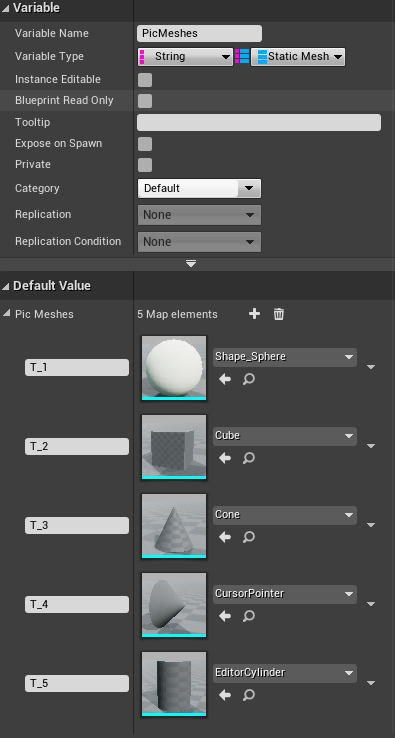Viewport: 395px width, 738px height.
Task: Browse to Cube asset with magnifier icon
Action: (x=249, y=458)
